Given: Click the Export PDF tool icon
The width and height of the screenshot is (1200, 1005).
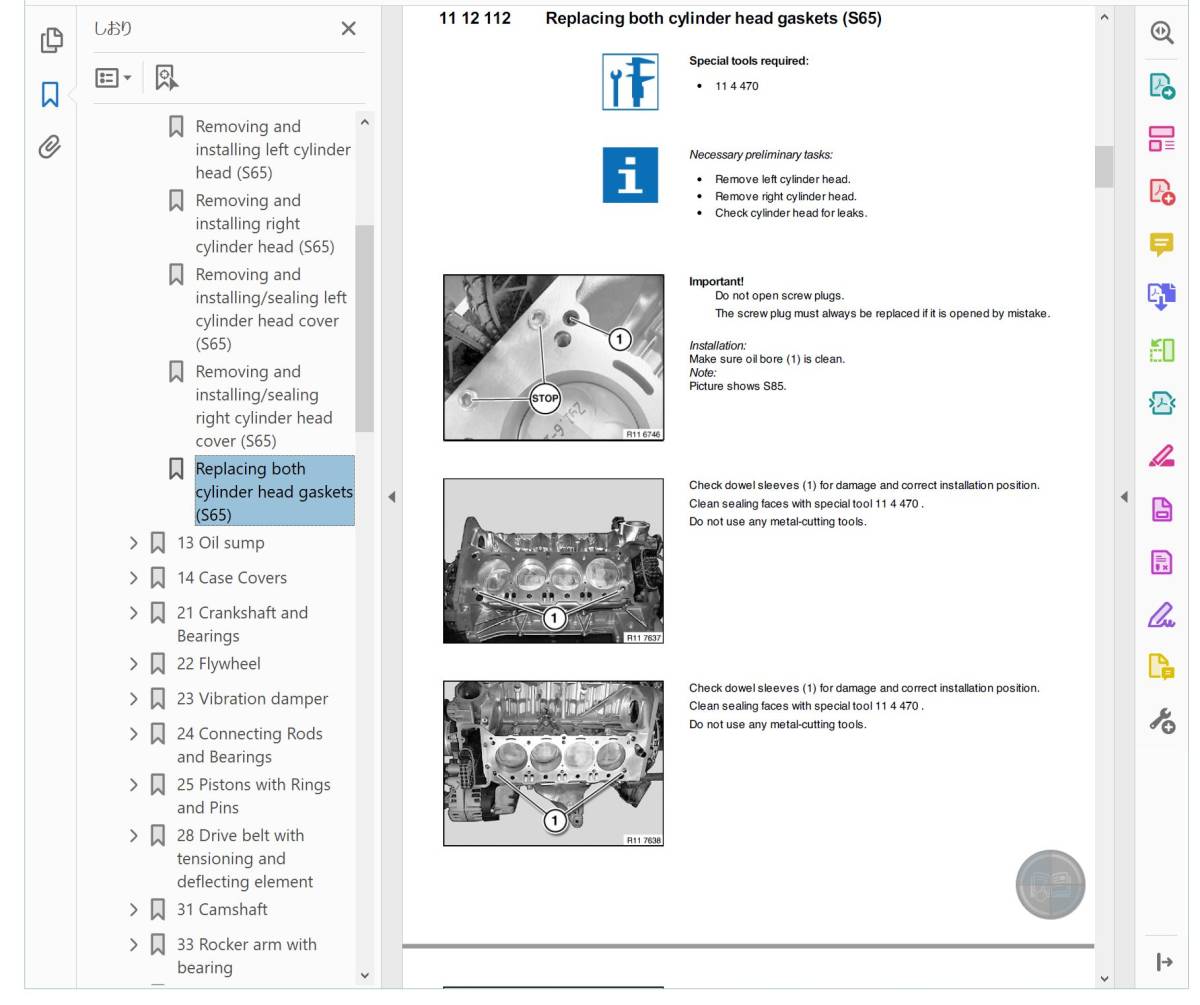Looking at the screenshot, I should coord(1161,86).
